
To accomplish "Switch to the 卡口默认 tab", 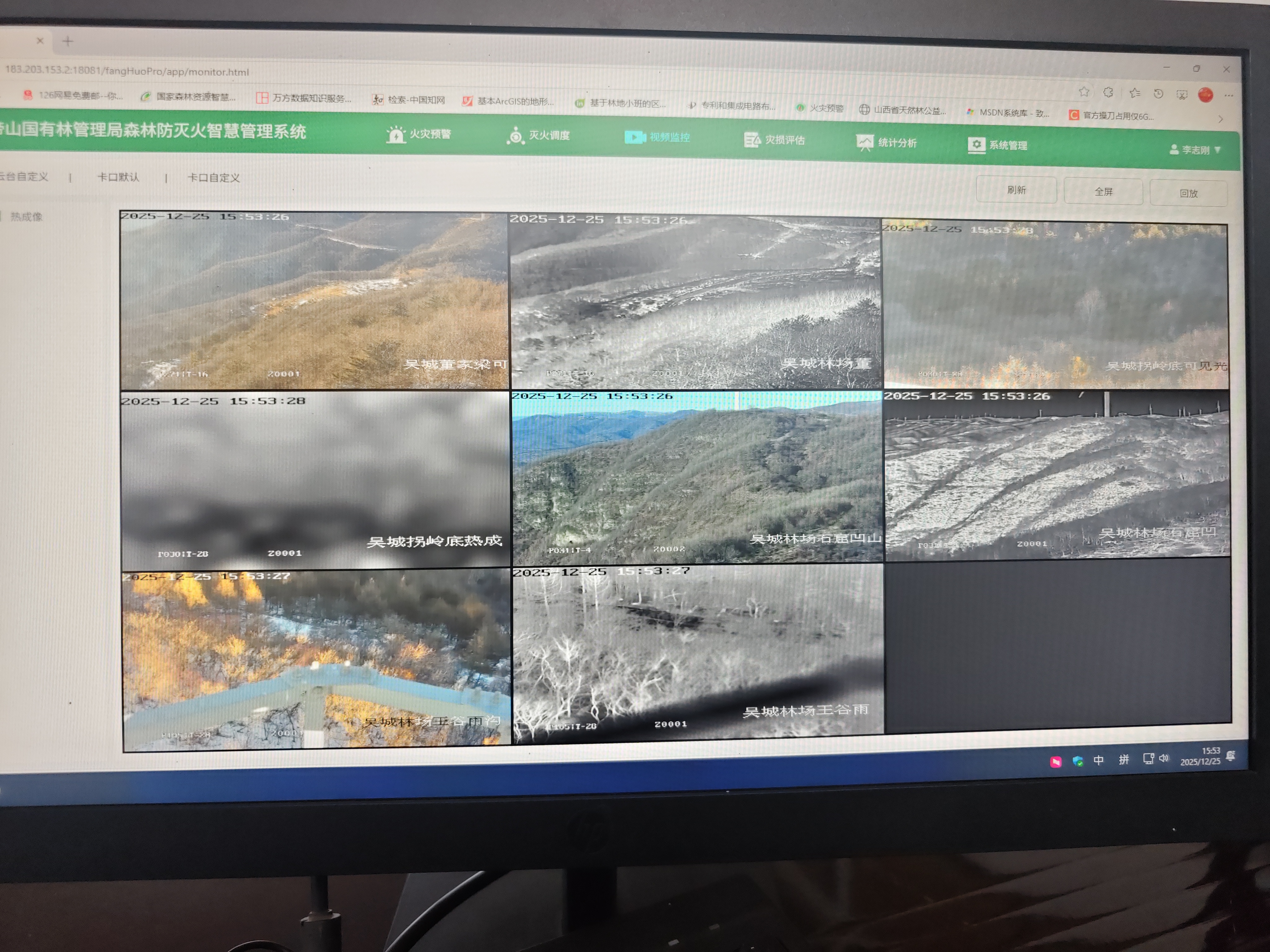I will click(x=118, y=177).
